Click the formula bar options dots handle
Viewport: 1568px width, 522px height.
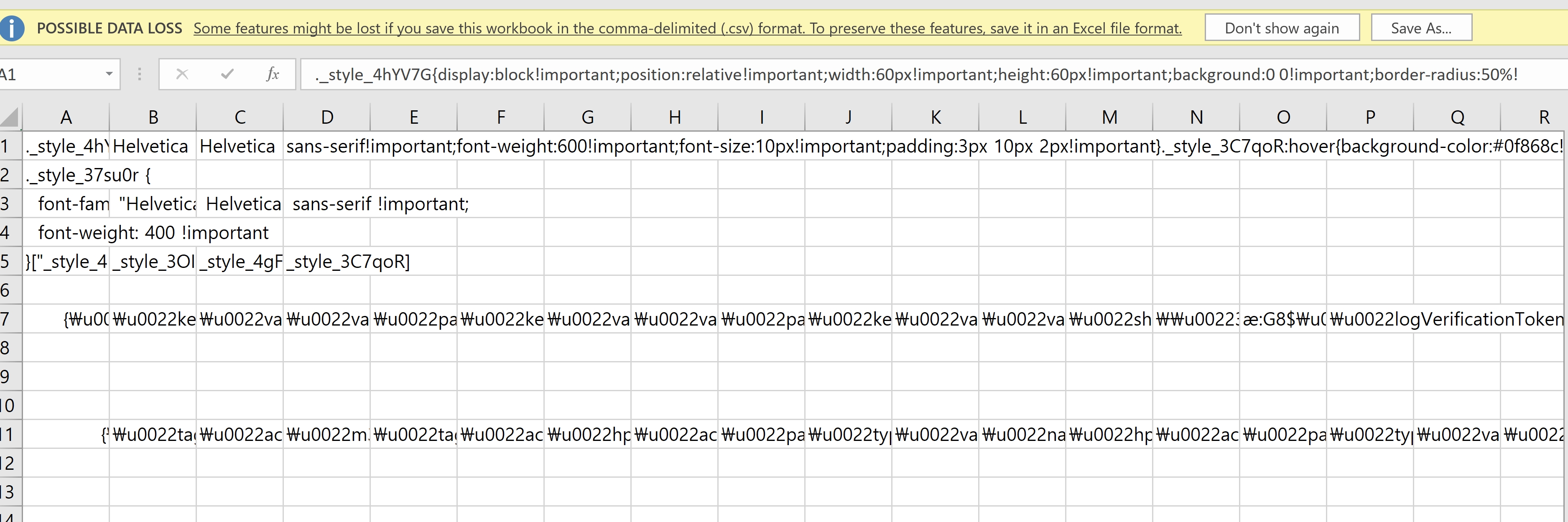tap(139, 74)
